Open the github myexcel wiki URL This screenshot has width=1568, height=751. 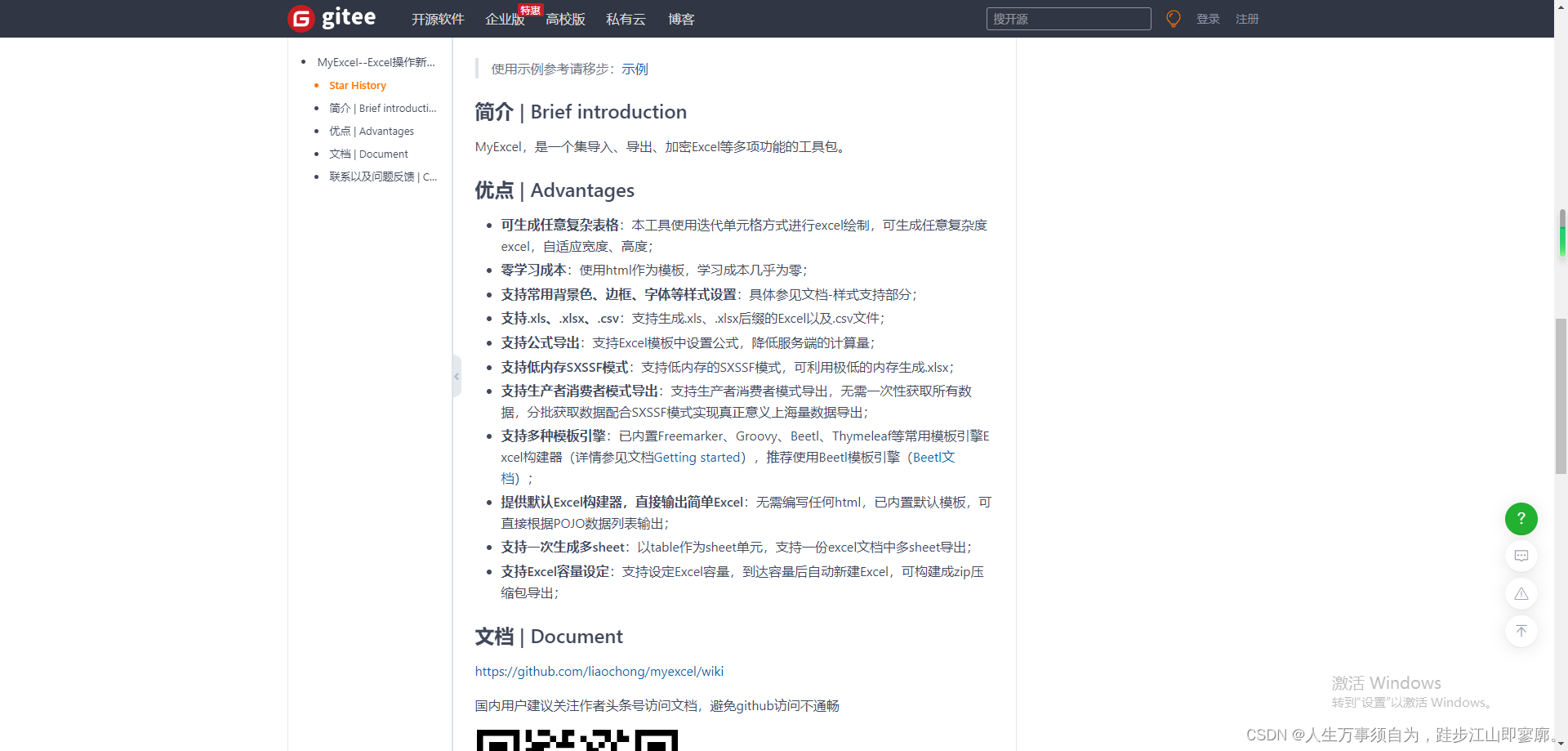click(x=599, y=672)
